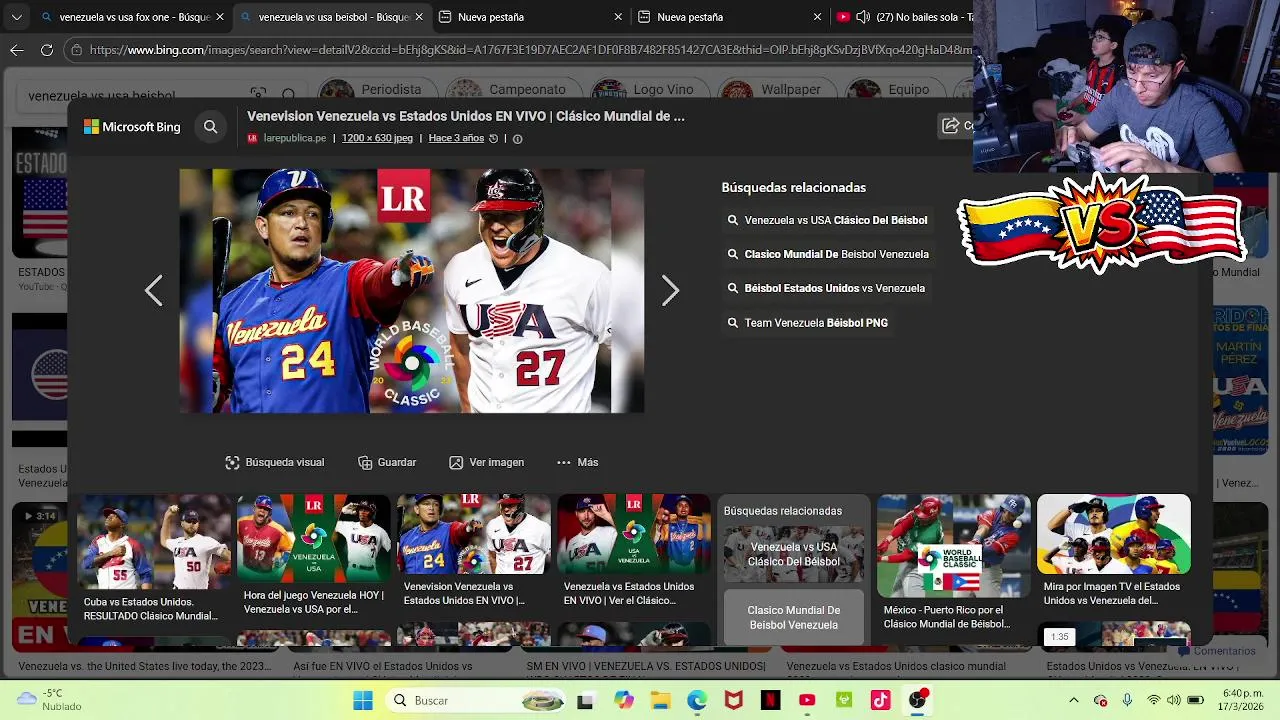Open TikTok from taskbar

coord(880,700)
